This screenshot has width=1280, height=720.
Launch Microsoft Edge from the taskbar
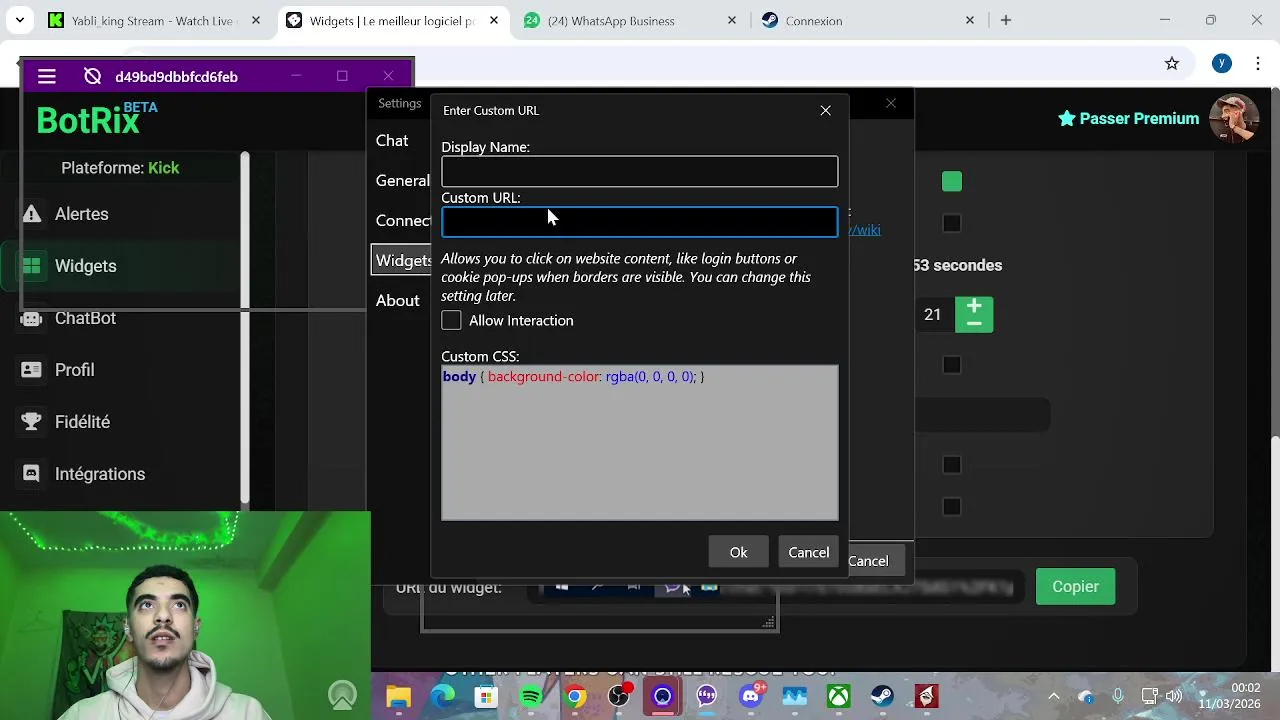pyautogui.click(x=442, y=696)
